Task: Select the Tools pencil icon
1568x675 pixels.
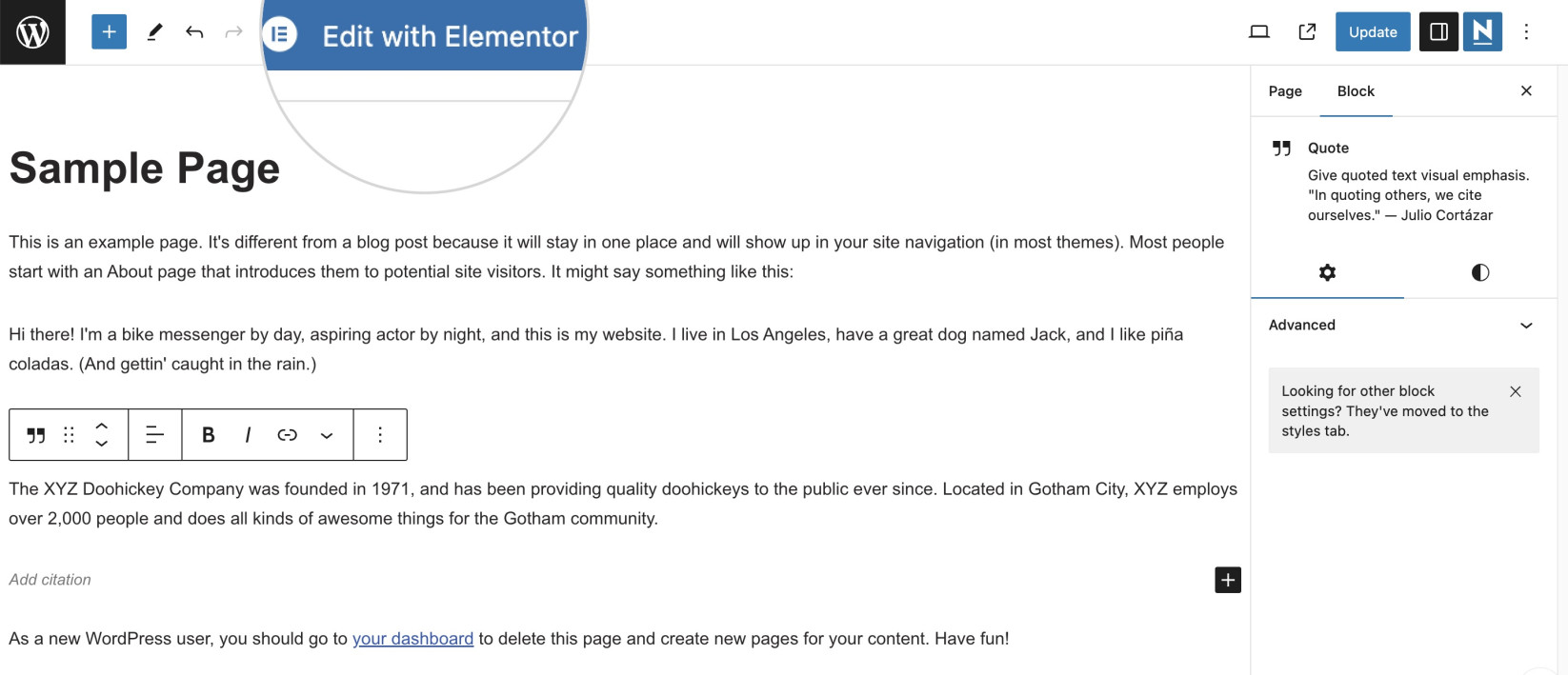Action: (154, 32)
